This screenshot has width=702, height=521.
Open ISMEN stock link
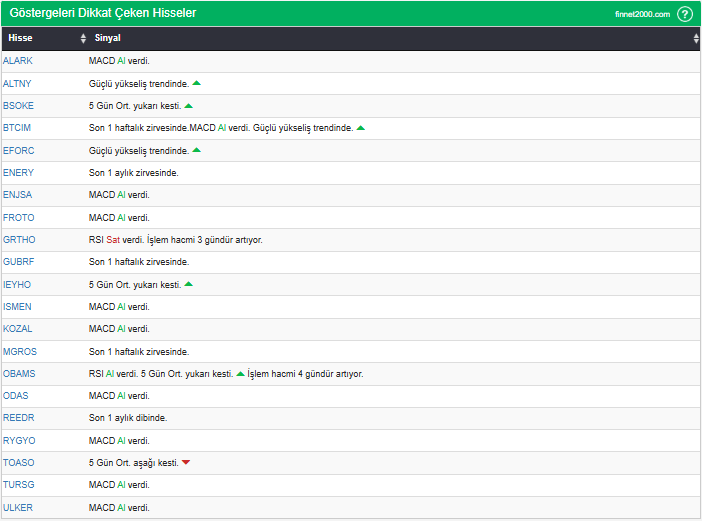coord(17,307)
